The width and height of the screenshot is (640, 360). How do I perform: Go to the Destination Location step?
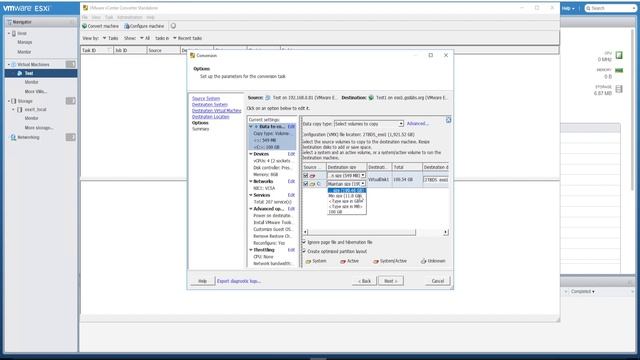pos(210,117)
